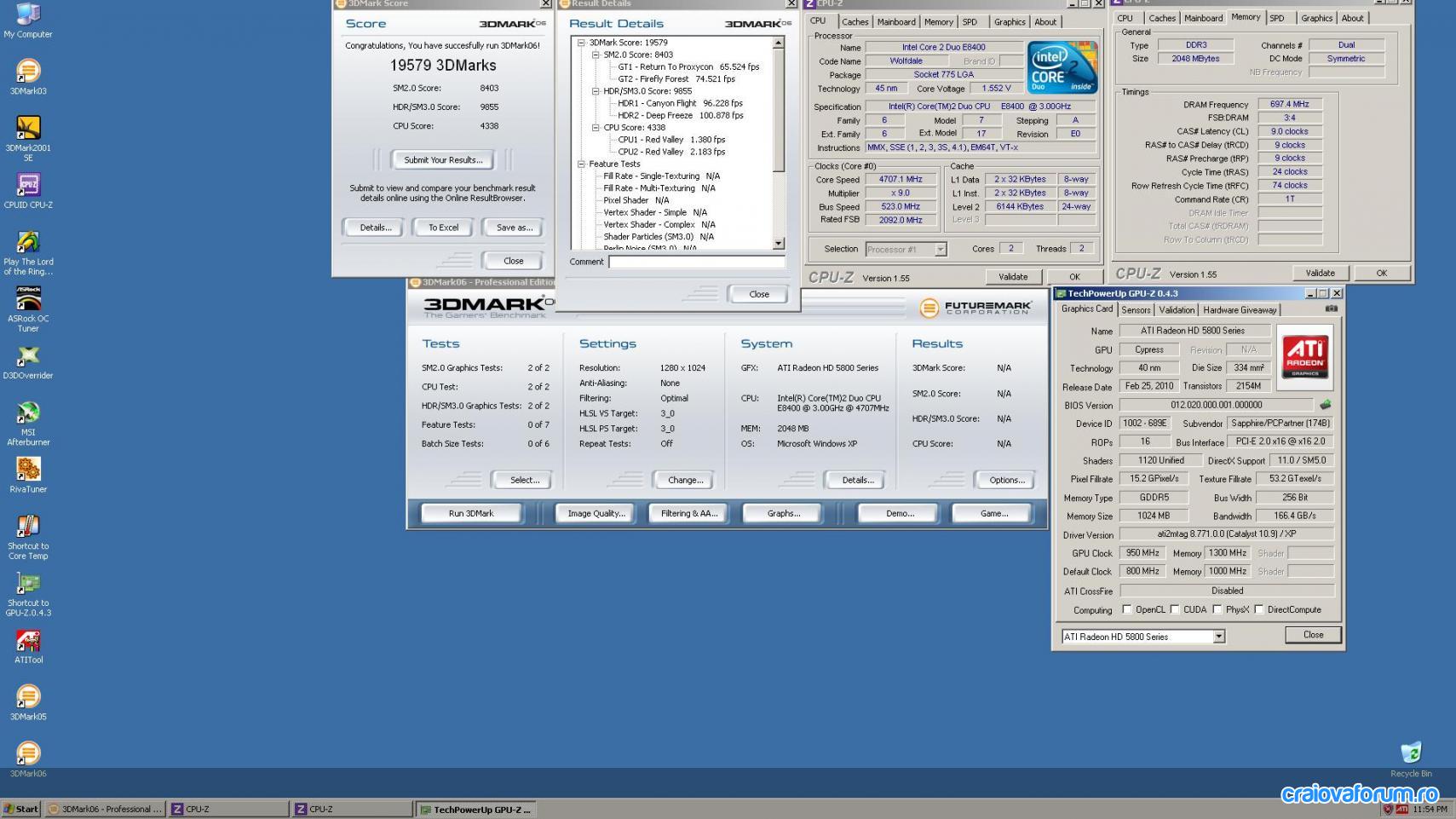Click Options button under Results
This screenshot has height=819, width=1456.
1006,480
